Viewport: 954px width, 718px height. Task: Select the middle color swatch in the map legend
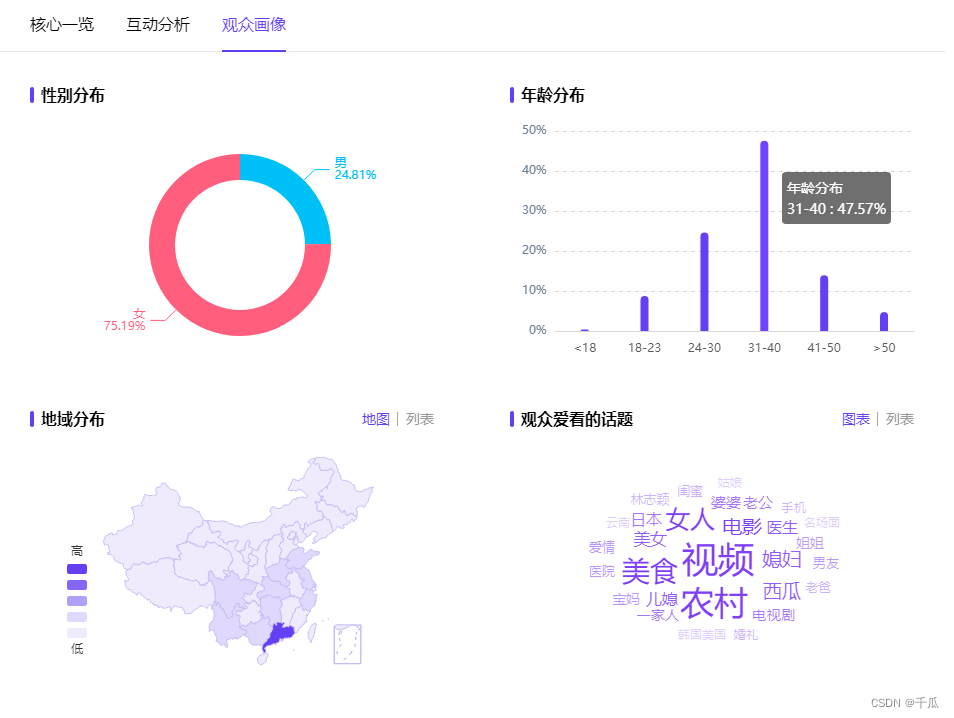pos(77,601)
